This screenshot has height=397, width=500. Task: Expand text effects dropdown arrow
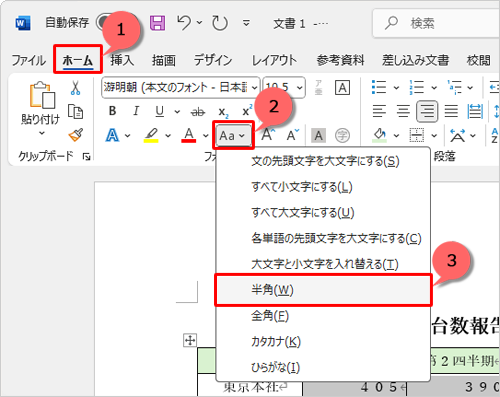click(128, 136)
